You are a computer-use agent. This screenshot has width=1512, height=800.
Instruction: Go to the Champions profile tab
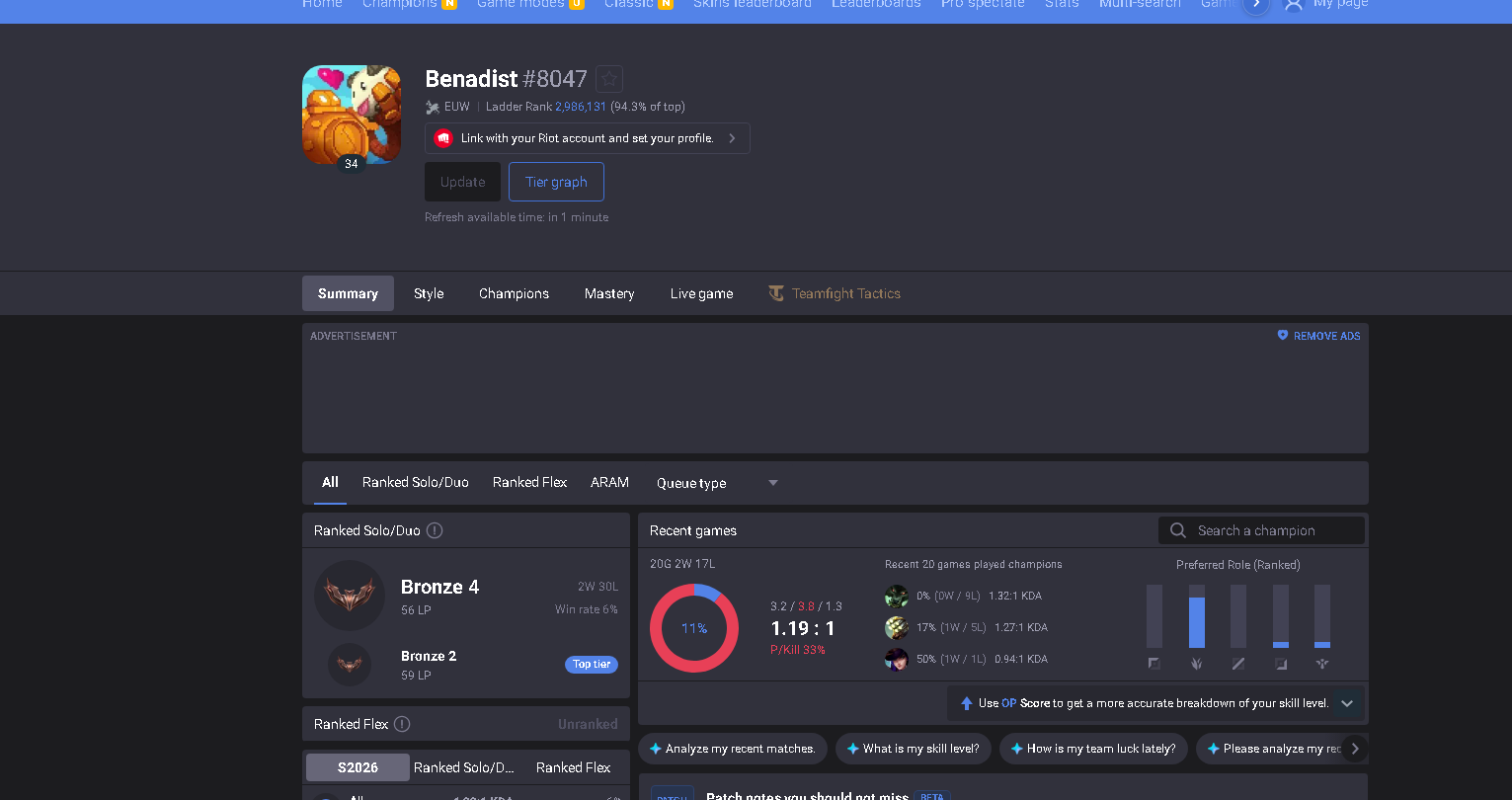click(514, 293)
